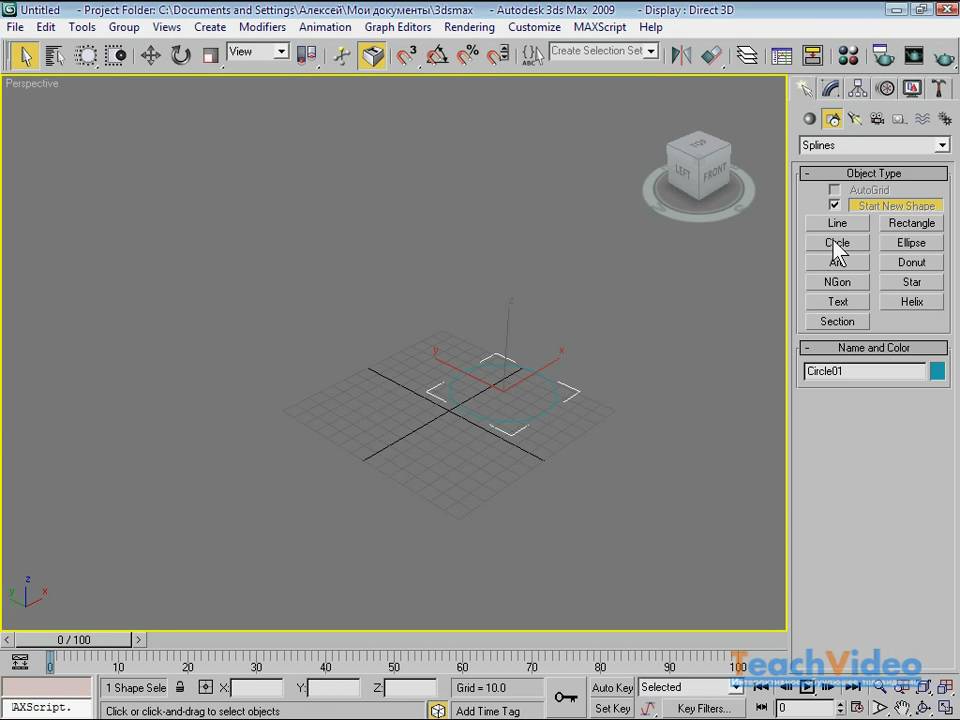Open Select by Name tool

pos(55,56)
